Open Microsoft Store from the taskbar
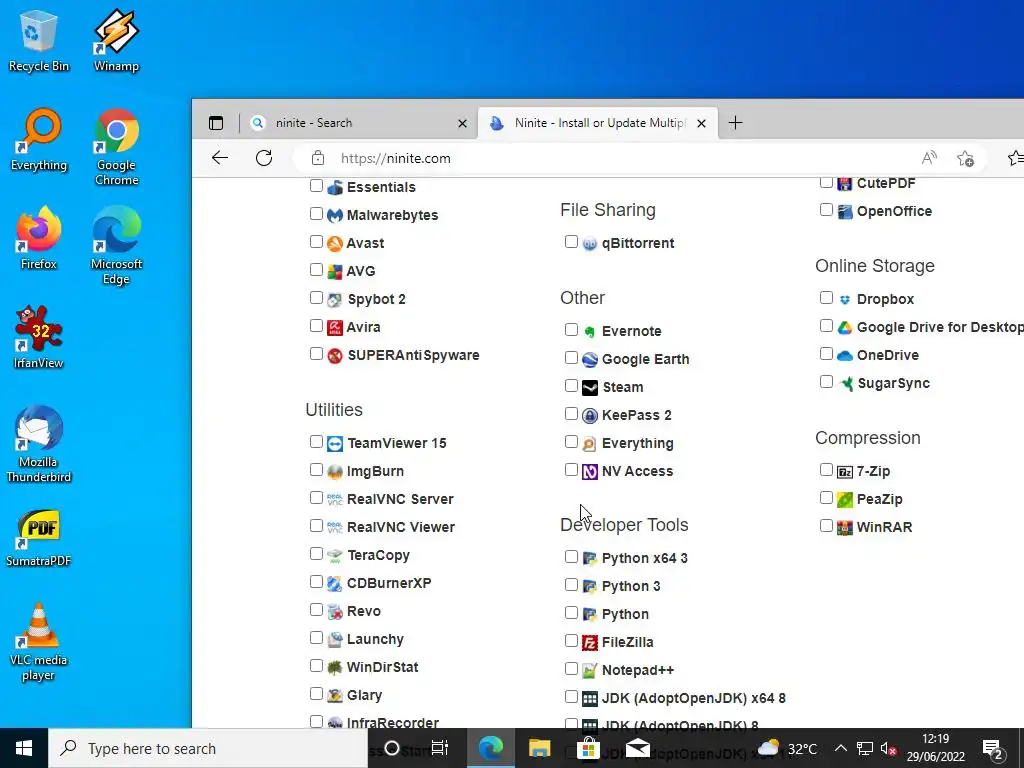 tap(588, 748)
